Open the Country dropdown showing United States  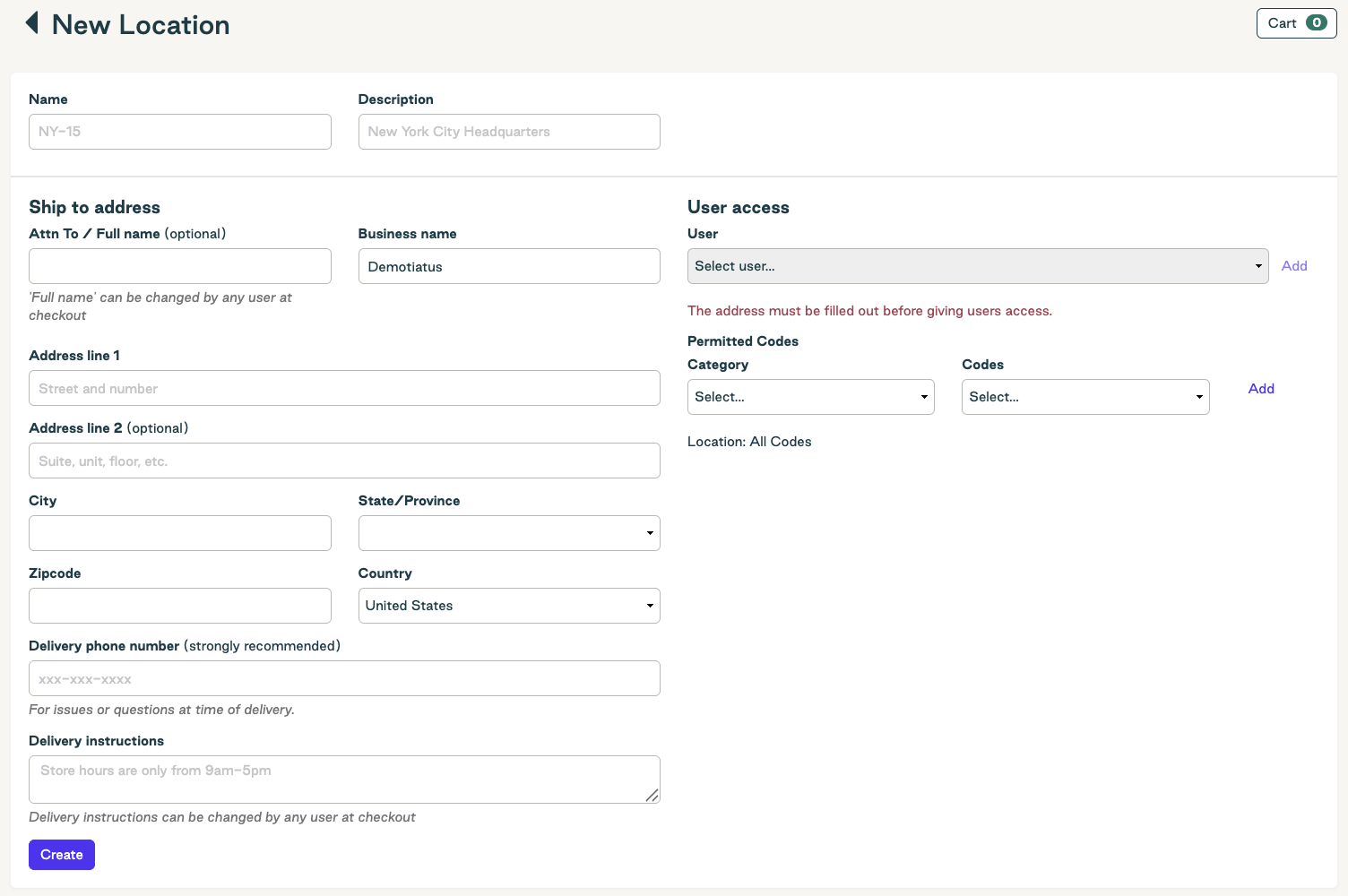(x=509, y=606)
